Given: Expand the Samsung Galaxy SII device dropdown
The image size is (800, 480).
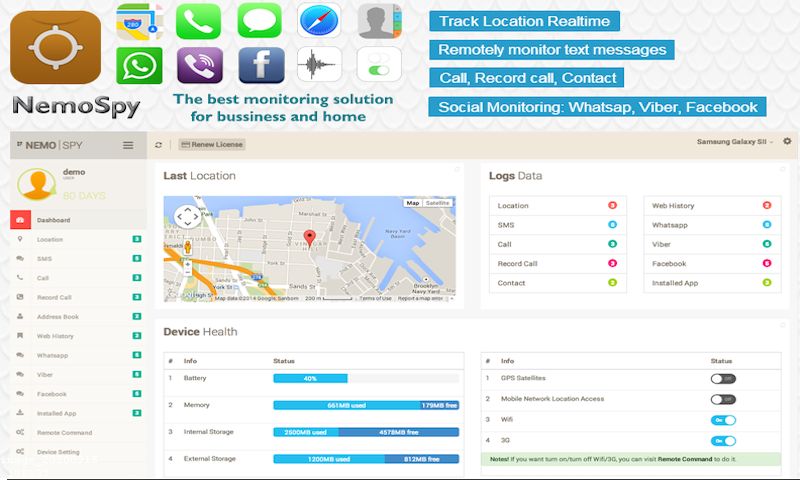Looking at the screenshot, I should coord(735,143).
